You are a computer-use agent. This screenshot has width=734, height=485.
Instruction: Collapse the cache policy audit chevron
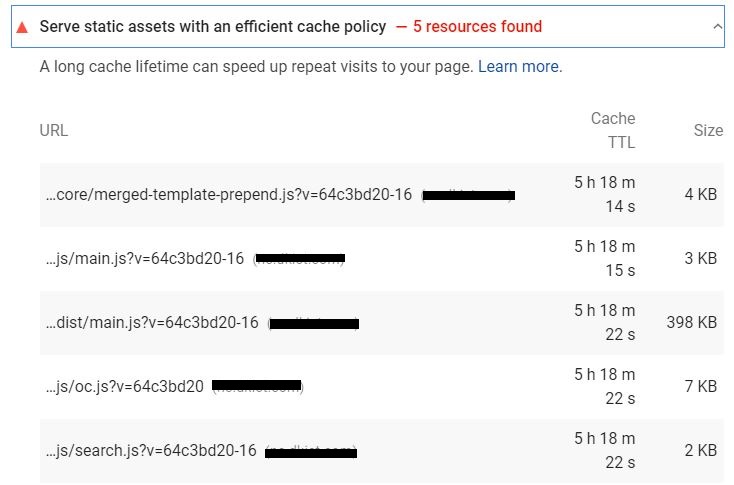click(717, 27)
